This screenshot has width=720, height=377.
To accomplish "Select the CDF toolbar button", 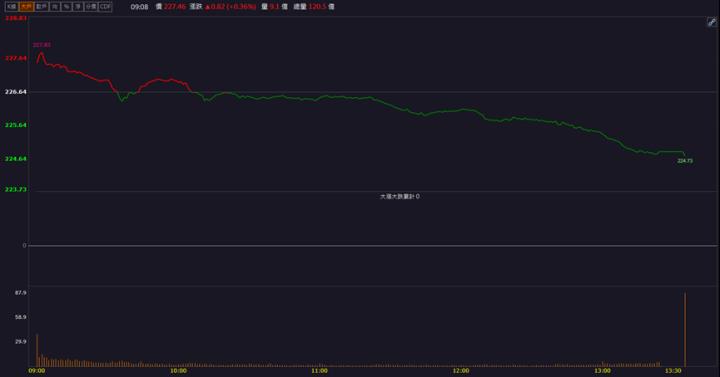I will coord(105,6).
